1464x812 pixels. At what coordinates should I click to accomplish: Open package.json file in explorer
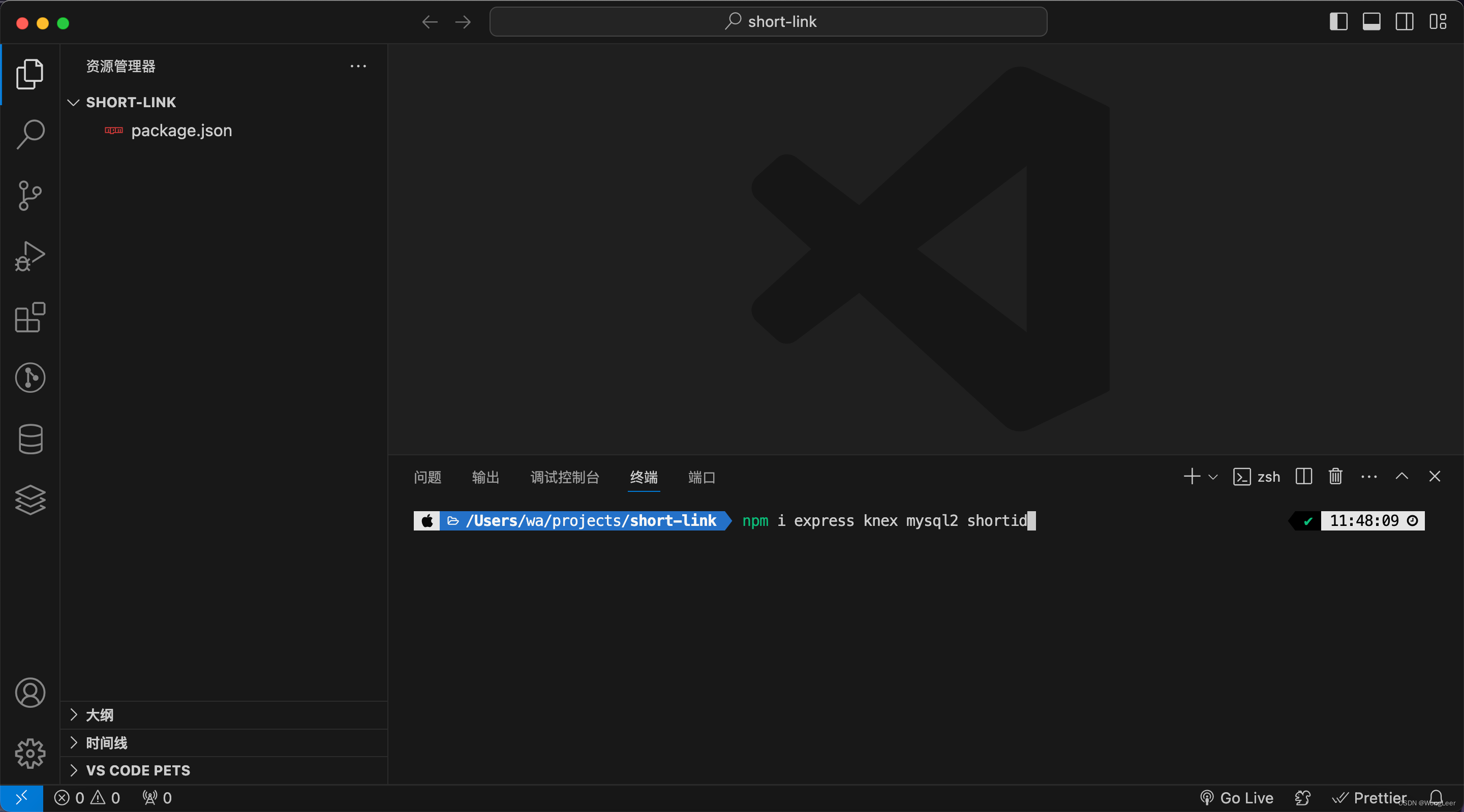point(181,131)
